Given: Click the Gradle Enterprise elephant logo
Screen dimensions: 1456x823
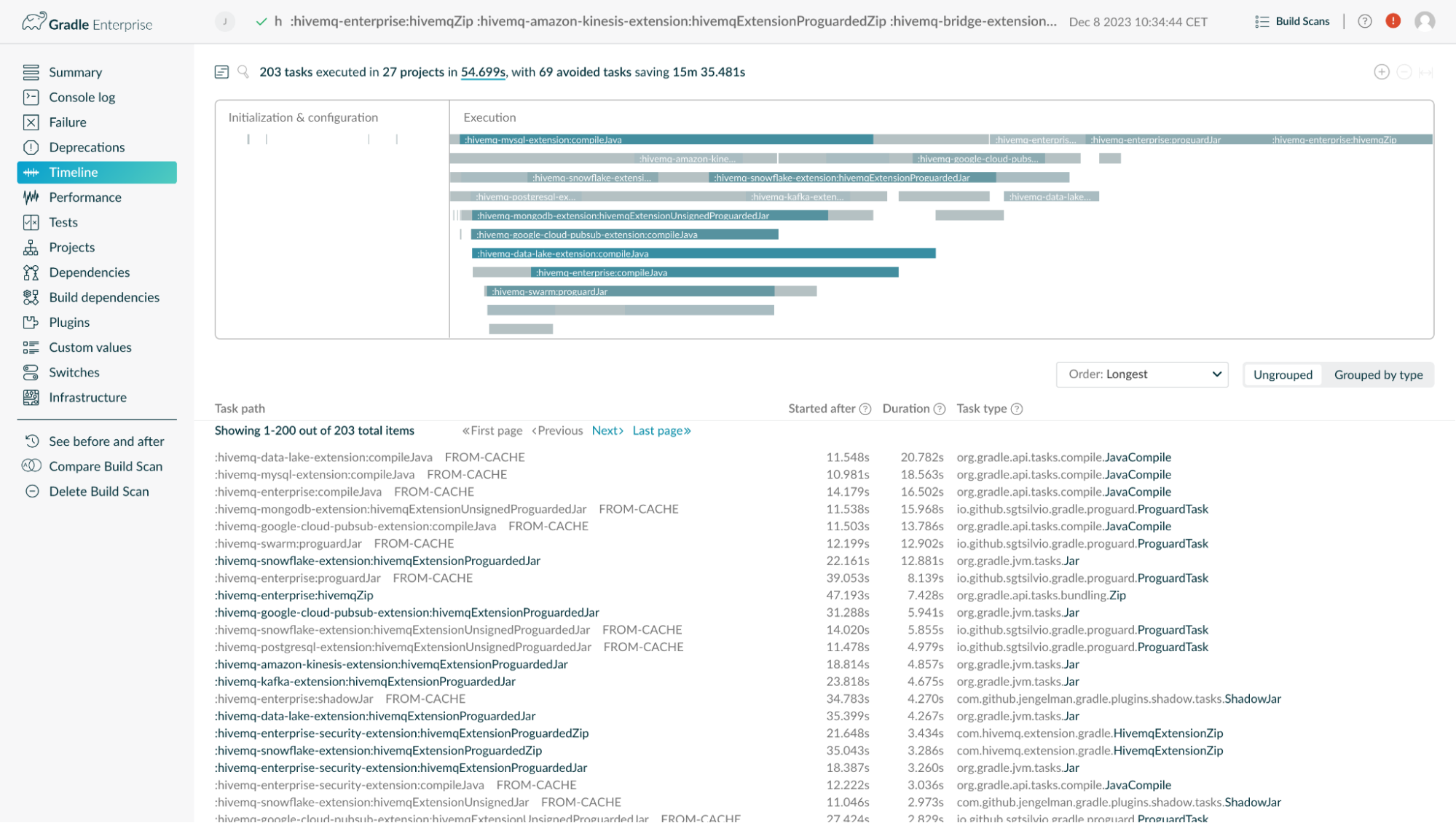Looking at the screenshot, I should pos(34,22).
